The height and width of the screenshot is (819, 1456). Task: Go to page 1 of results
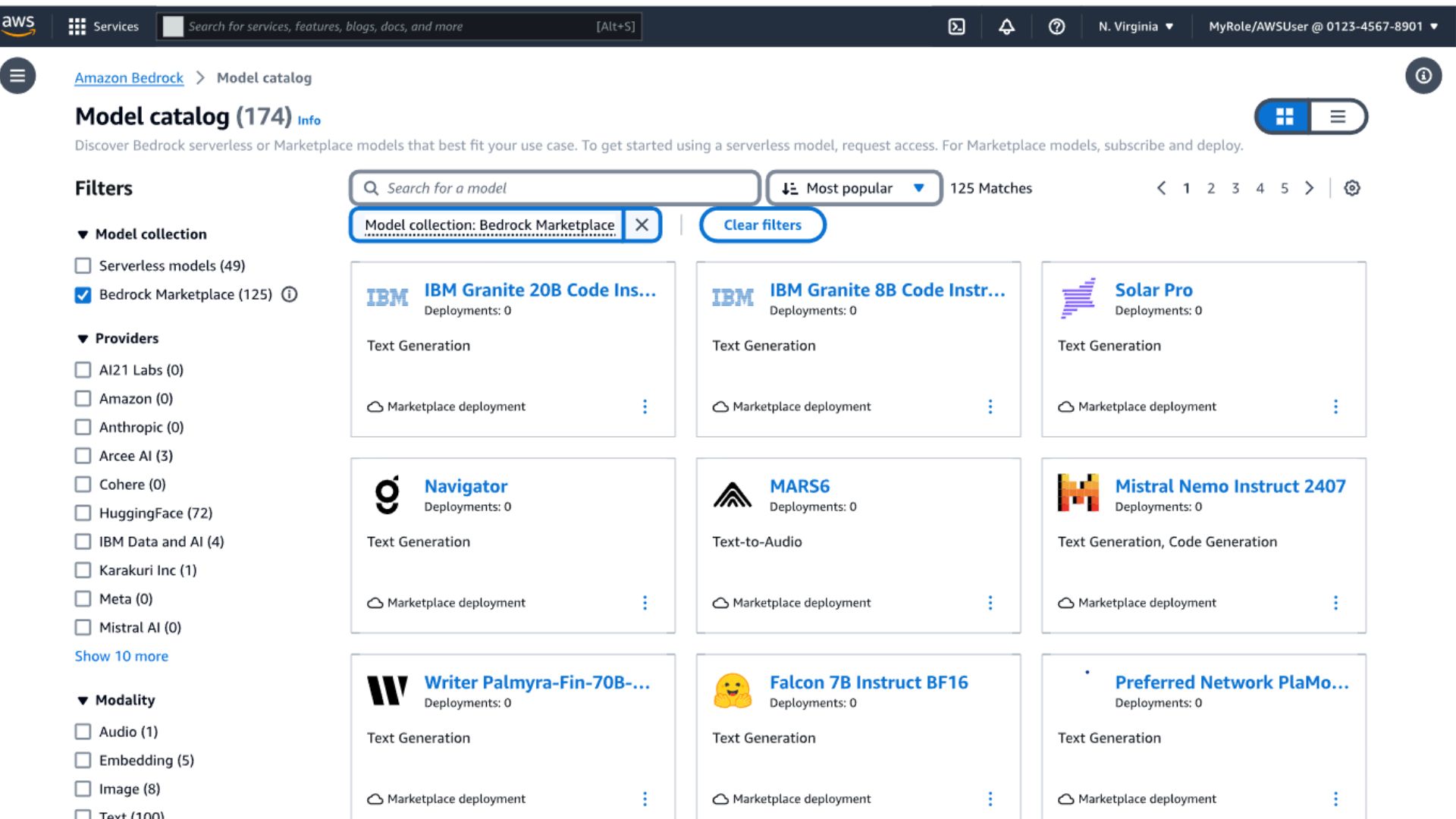pyautogui.click(x=1186, y=188)
